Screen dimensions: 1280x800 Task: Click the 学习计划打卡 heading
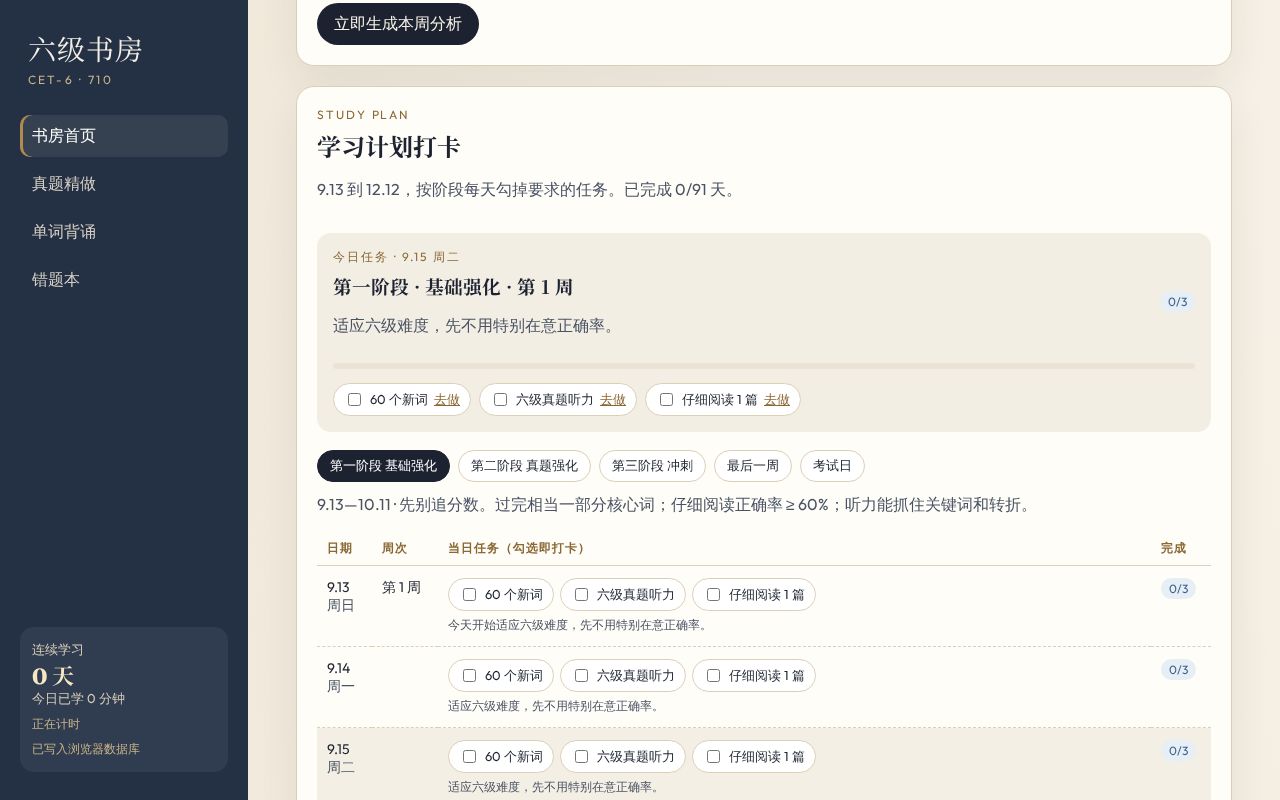(x=389, y=147)
